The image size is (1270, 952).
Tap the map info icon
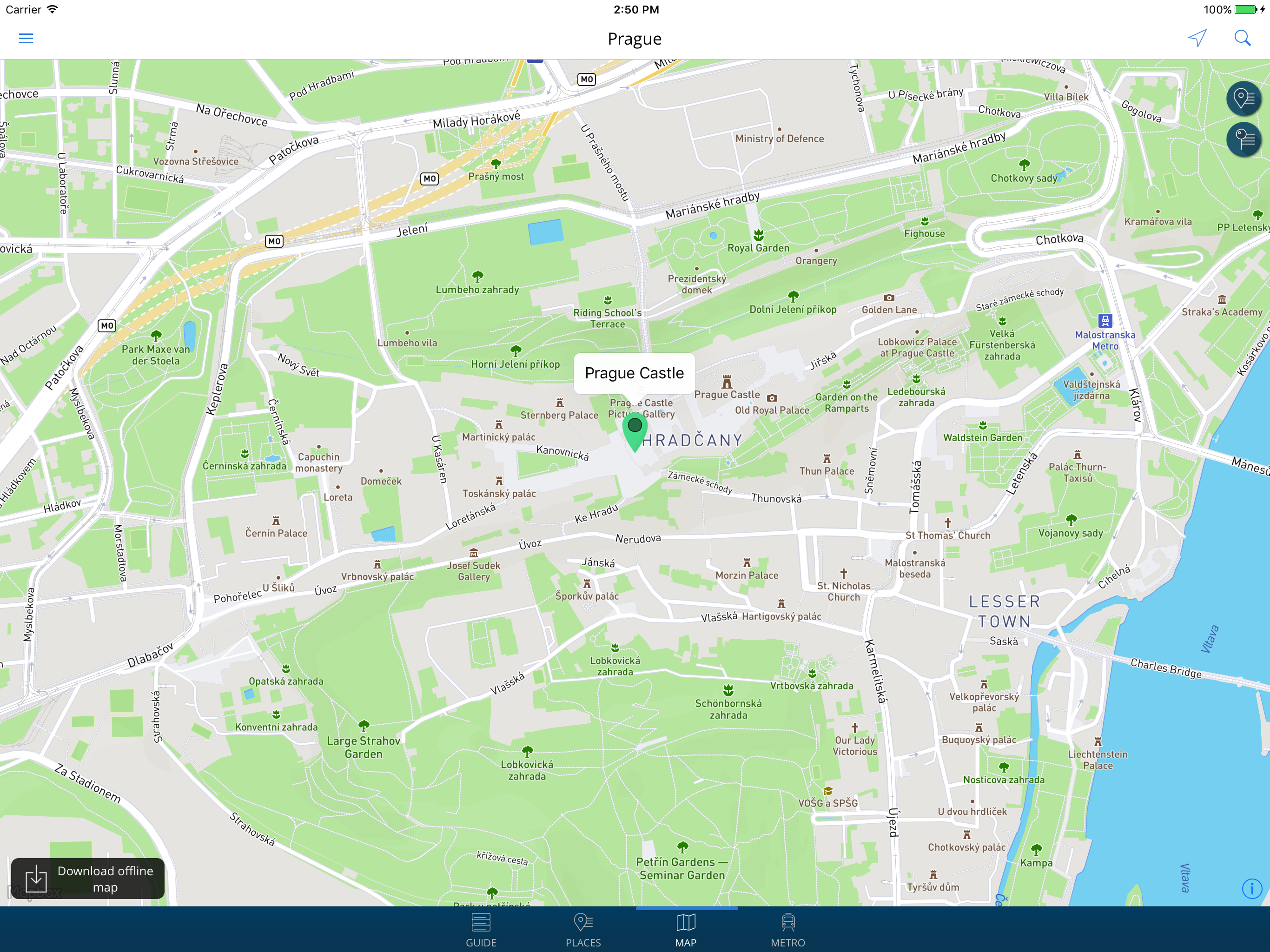(1251, 889)
